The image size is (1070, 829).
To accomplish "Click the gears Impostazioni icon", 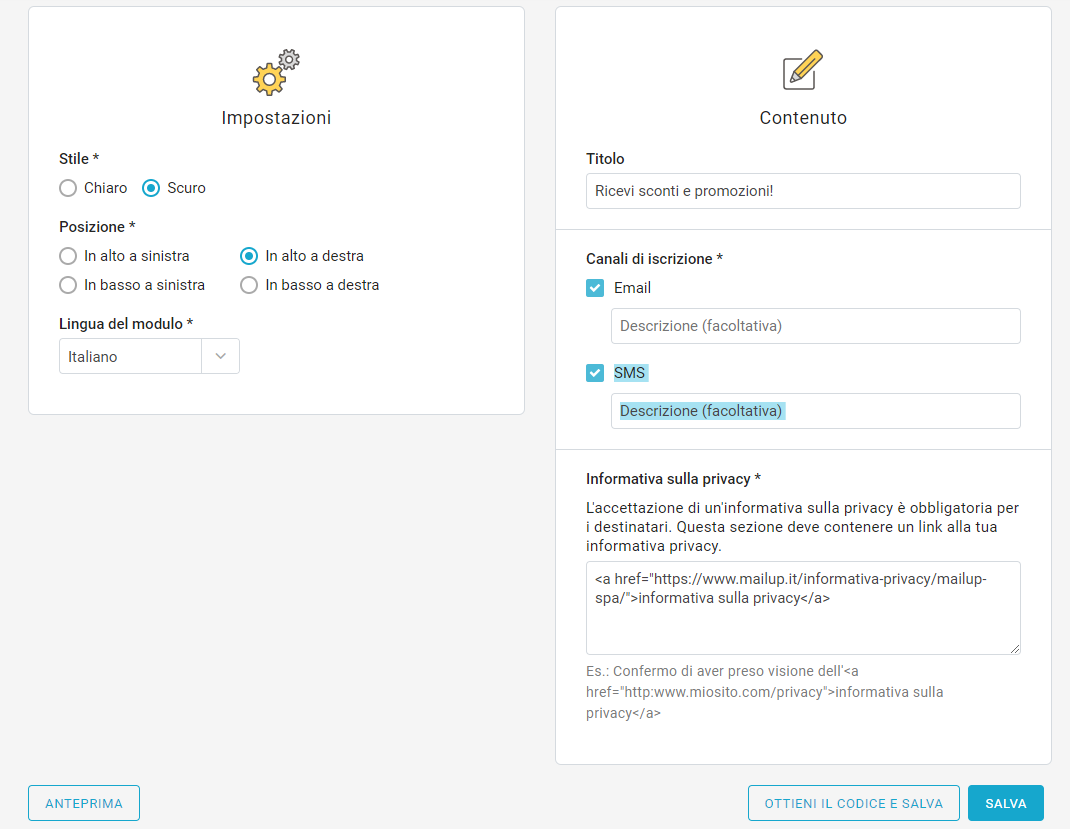I will [275, 72].
